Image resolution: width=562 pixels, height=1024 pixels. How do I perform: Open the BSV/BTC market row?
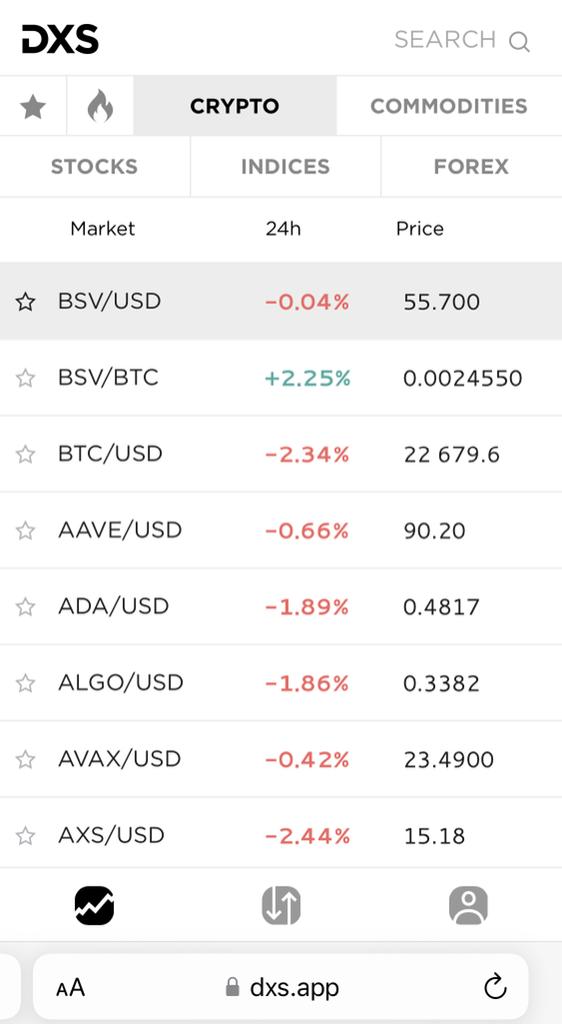pyautogui.click(x=281, y=377)
